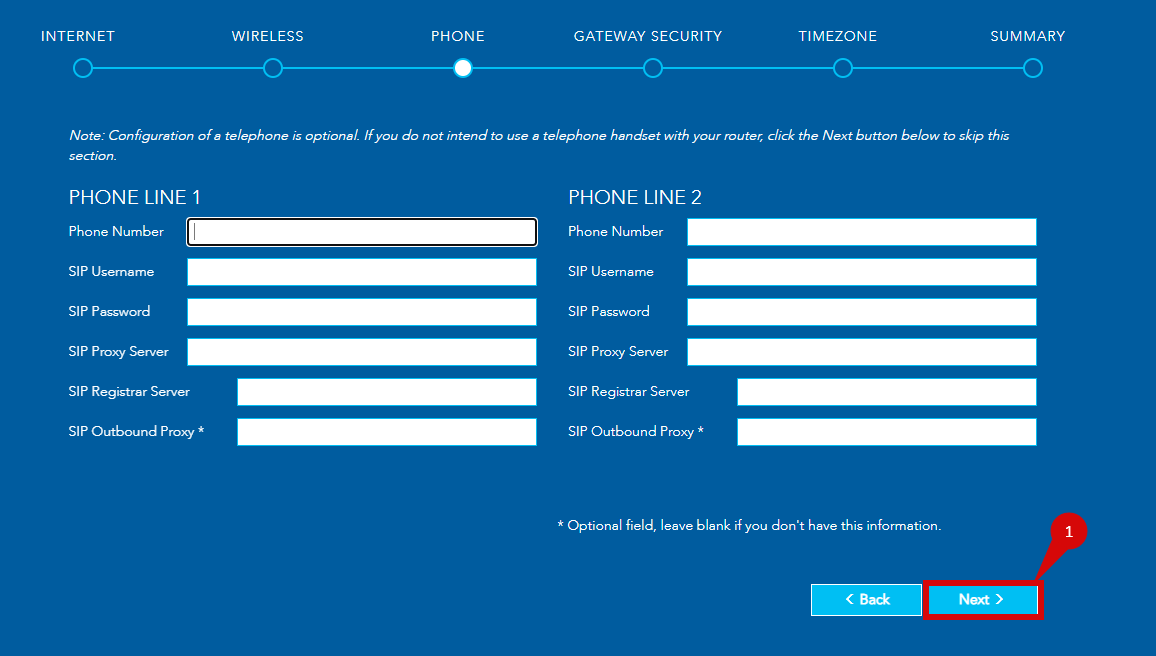Viewport: 1156px width, 656px height.
Task: Select the Timezone step circle
Action: coord(843,68)
